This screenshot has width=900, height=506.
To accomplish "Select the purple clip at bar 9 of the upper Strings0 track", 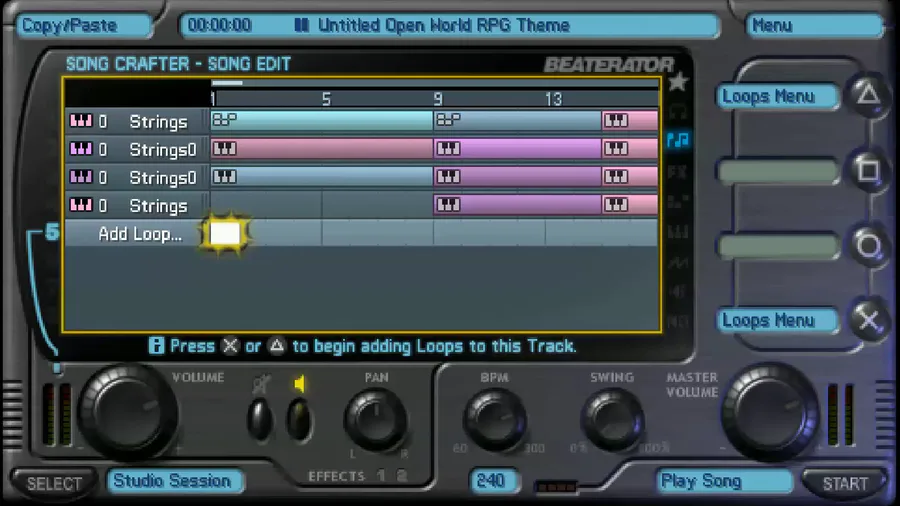I will pos(517,149).
